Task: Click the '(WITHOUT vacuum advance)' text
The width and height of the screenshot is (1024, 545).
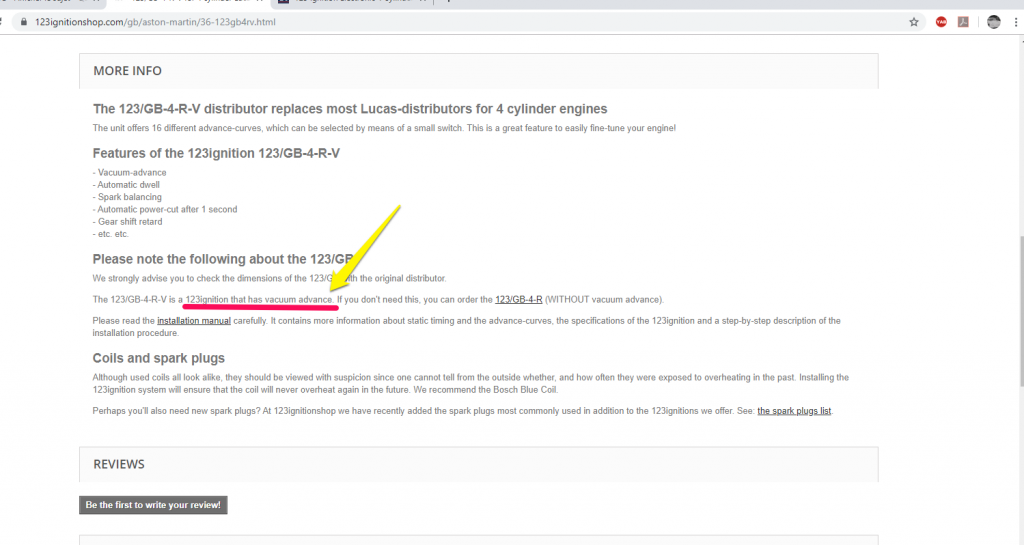Action: click(604, 300)
